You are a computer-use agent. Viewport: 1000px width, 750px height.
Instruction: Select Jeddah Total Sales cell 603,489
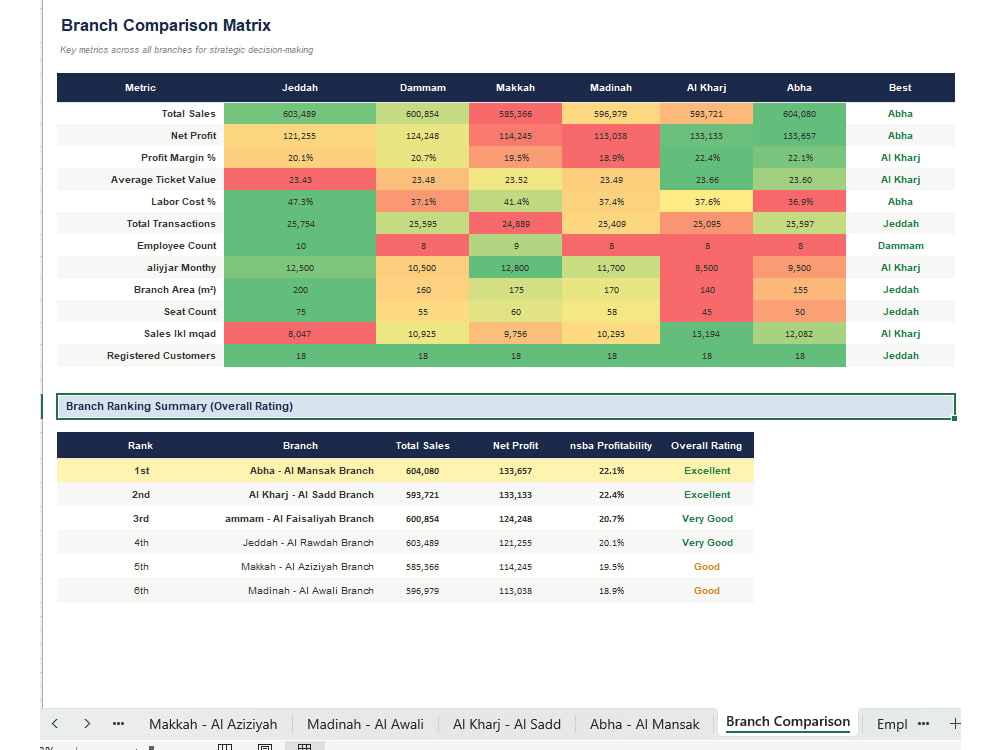pyautogui.click(x=300, y=114)
